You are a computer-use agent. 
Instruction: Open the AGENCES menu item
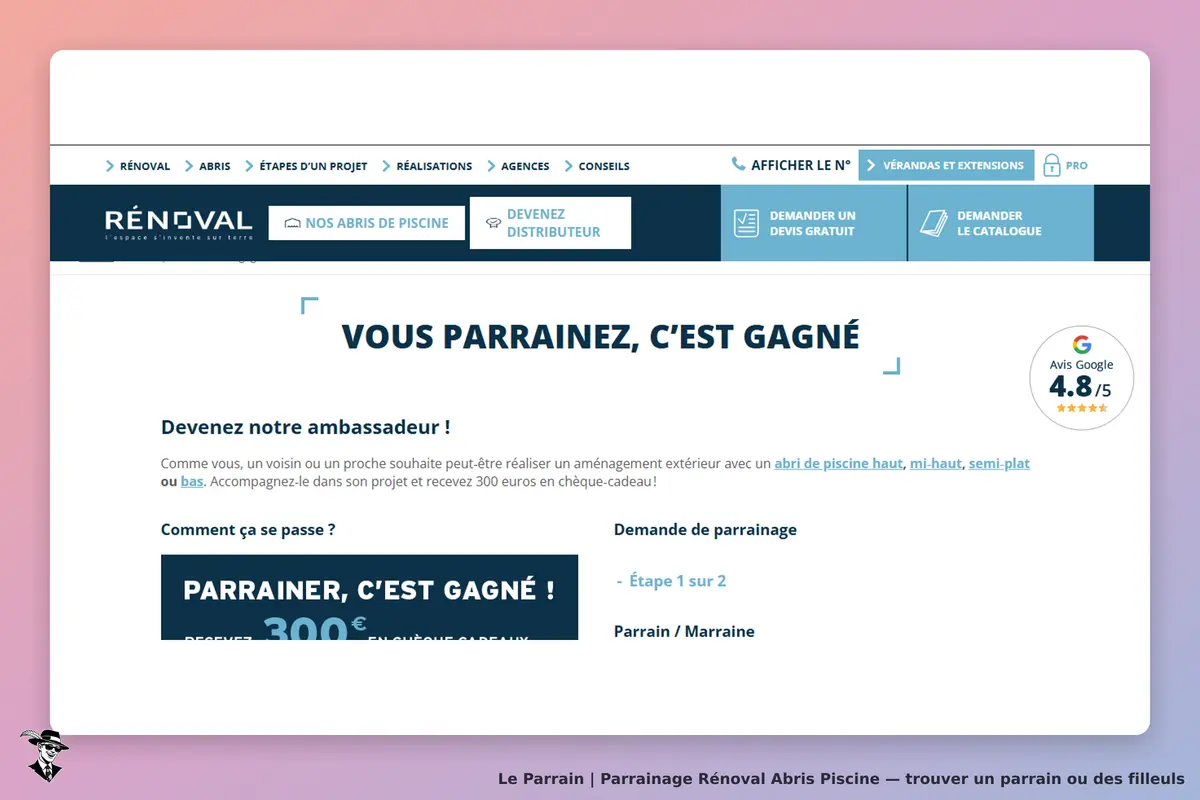(525, 166)
